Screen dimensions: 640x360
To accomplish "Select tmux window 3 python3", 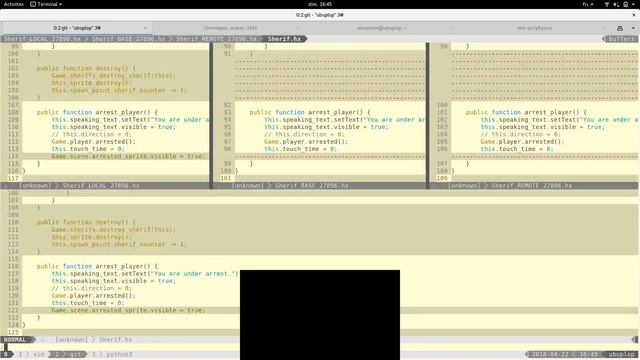I will pos(112,354).
